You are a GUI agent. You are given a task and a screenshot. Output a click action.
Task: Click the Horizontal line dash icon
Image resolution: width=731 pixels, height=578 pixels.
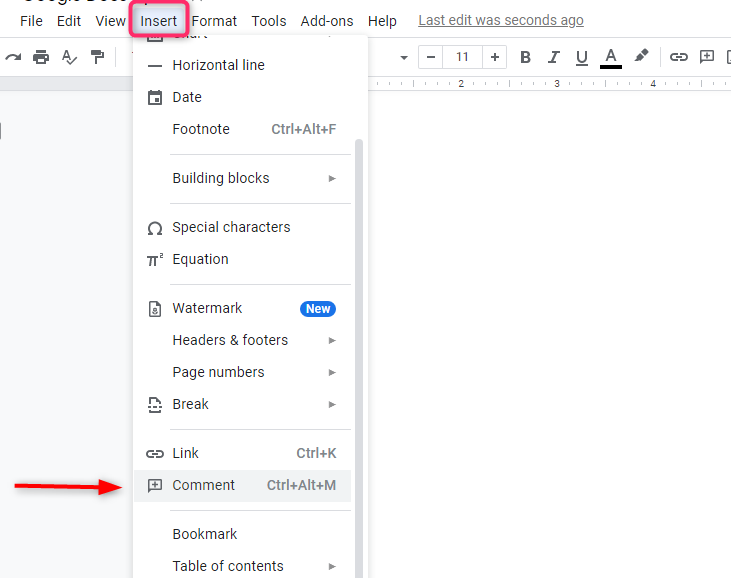(155, 66)
